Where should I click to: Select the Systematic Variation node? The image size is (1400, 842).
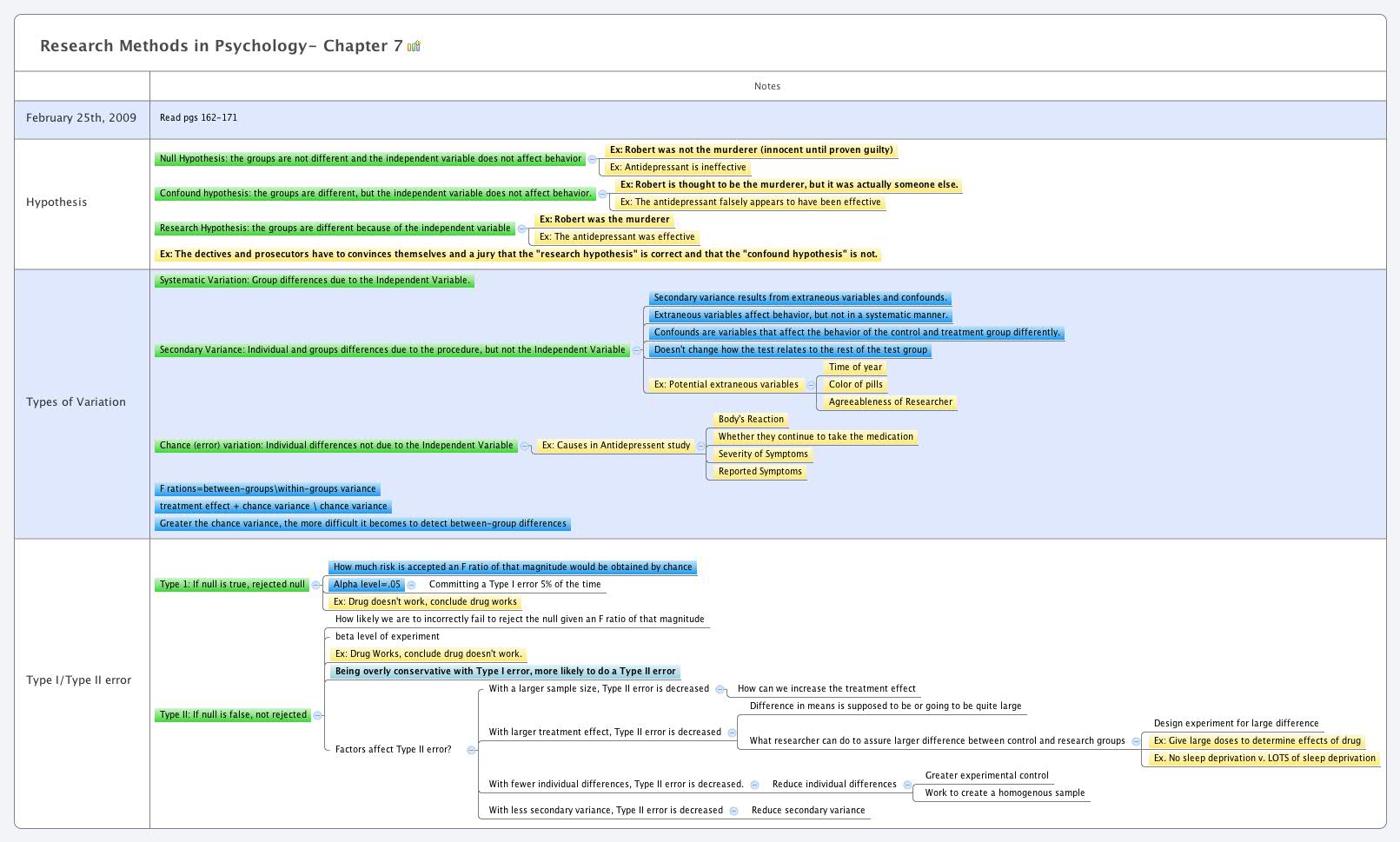pos(313,281)
